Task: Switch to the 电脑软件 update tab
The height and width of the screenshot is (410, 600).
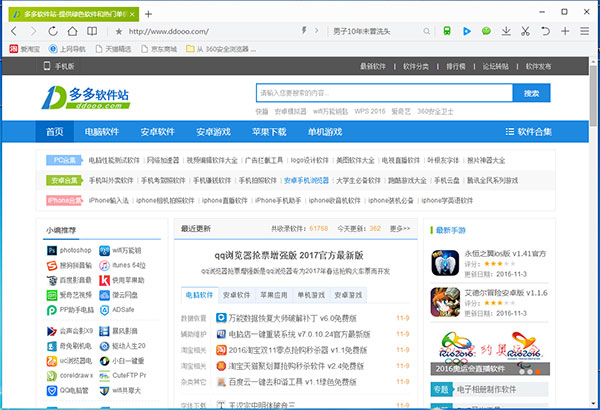Action: 199,295
